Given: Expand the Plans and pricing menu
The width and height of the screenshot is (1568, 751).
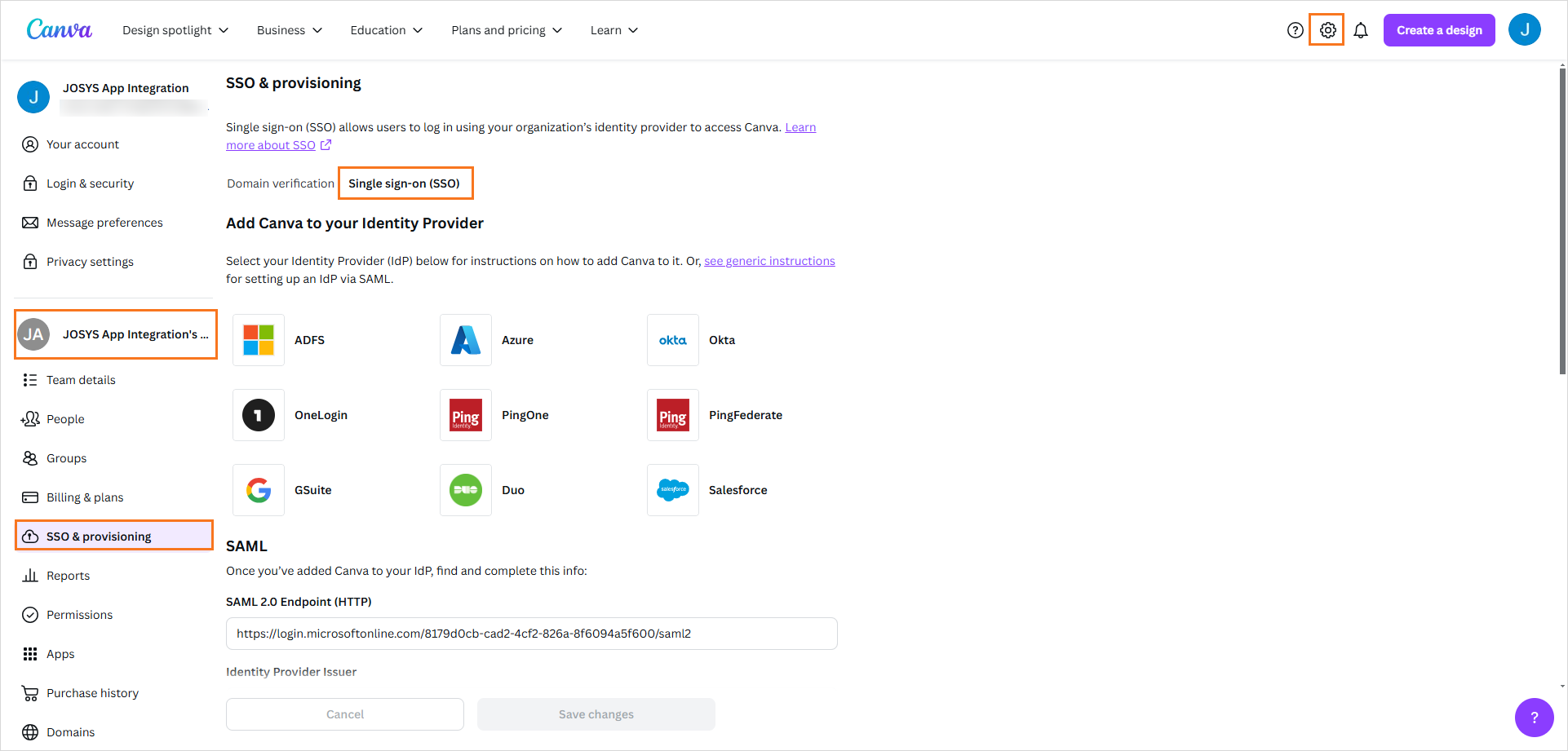Looking at the screenshot, I should tap(507, 30).
